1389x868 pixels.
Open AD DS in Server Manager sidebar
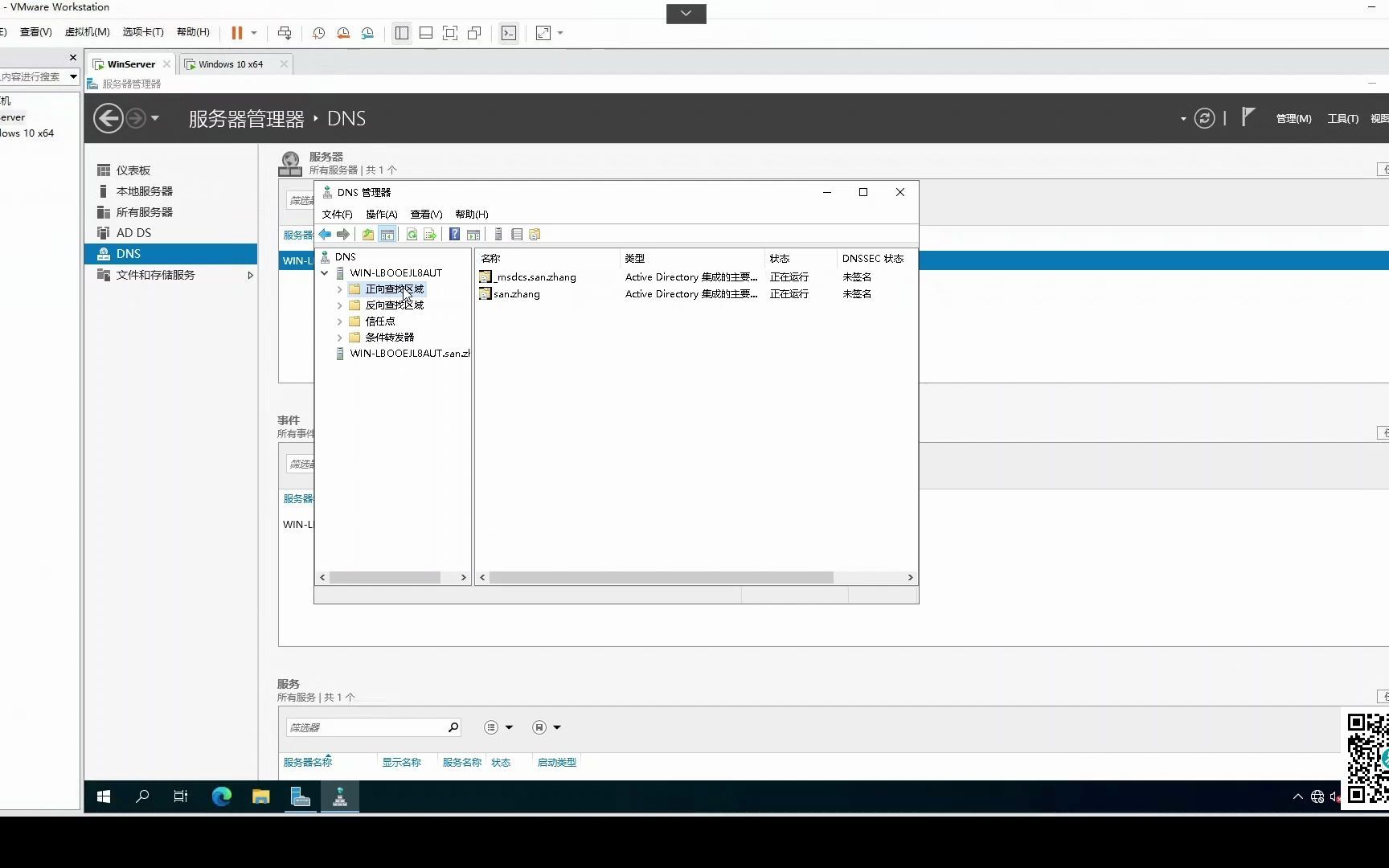[133, 233]
